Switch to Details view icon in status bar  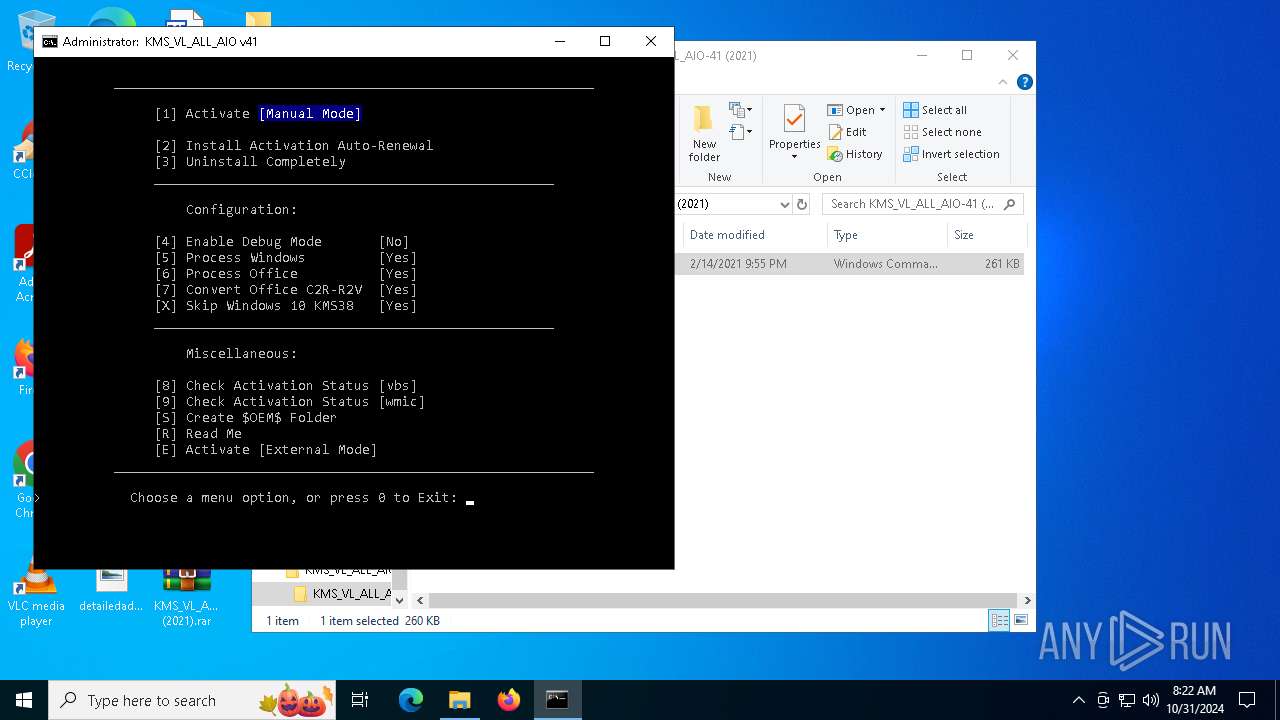(x=999, y=620)
